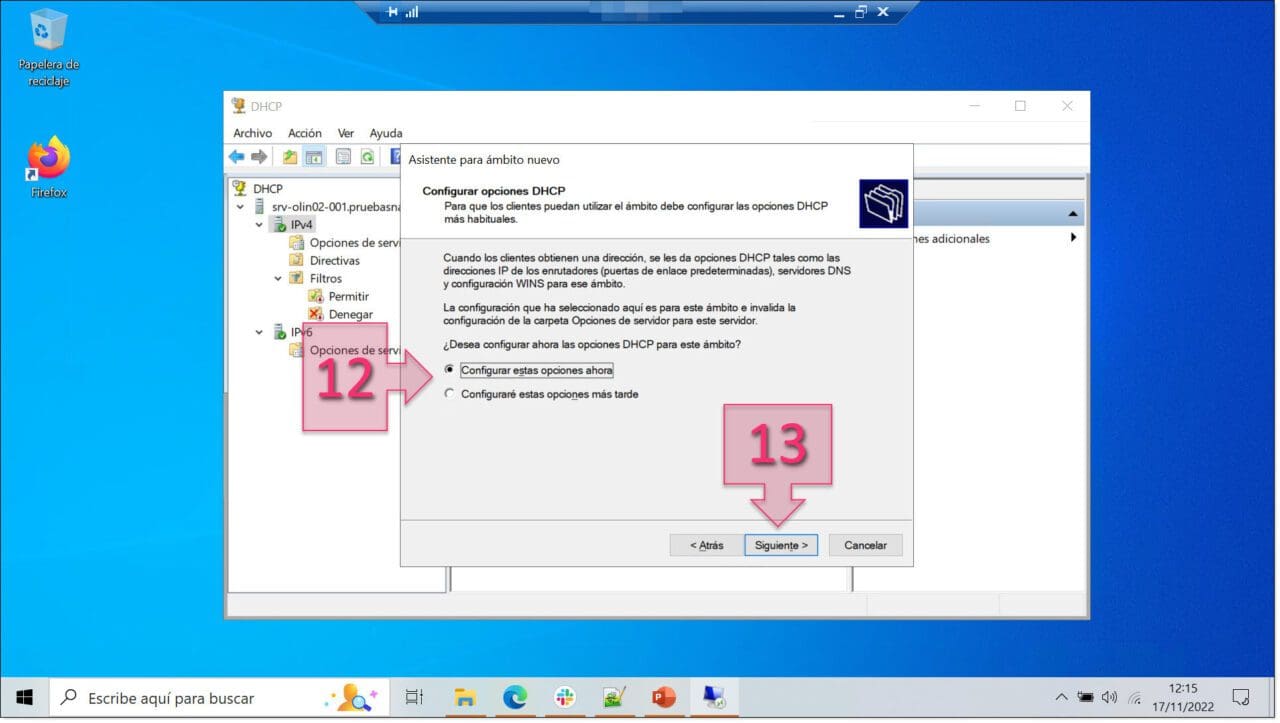
Task: Click the Back arrow in DHCP toolbar
Action: [237, 157]
